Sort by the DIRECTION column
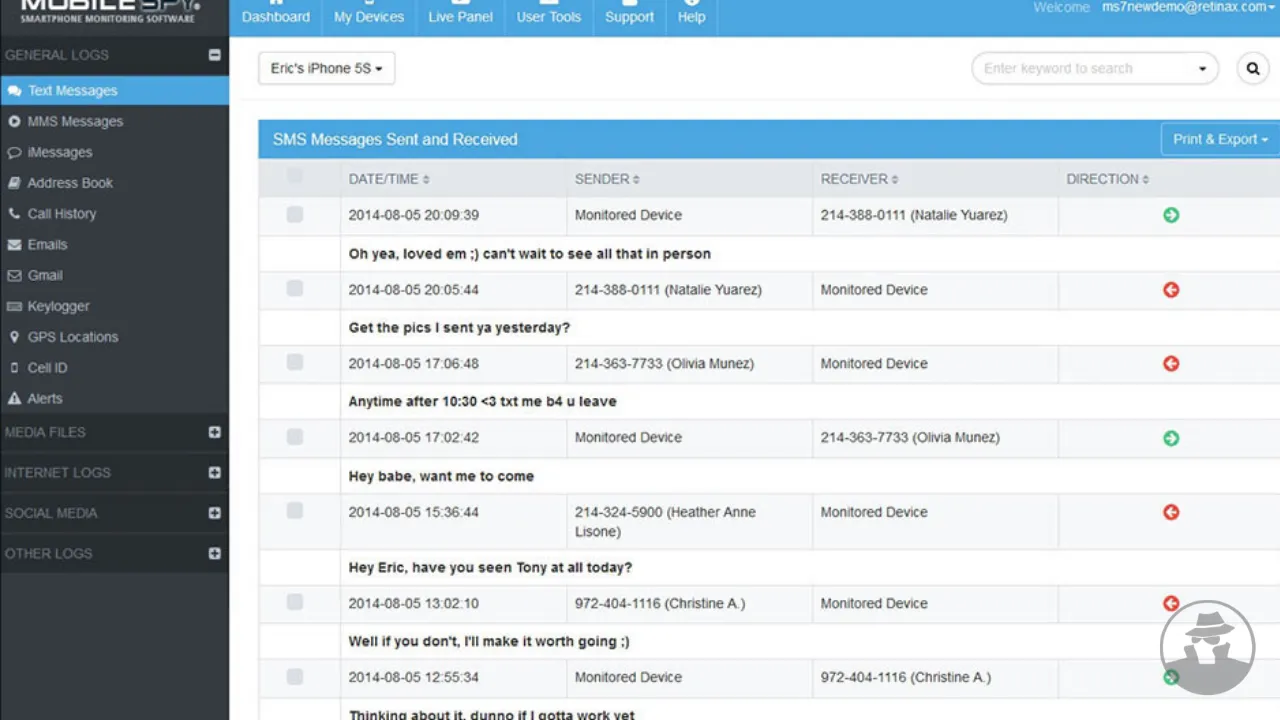 1107,179
